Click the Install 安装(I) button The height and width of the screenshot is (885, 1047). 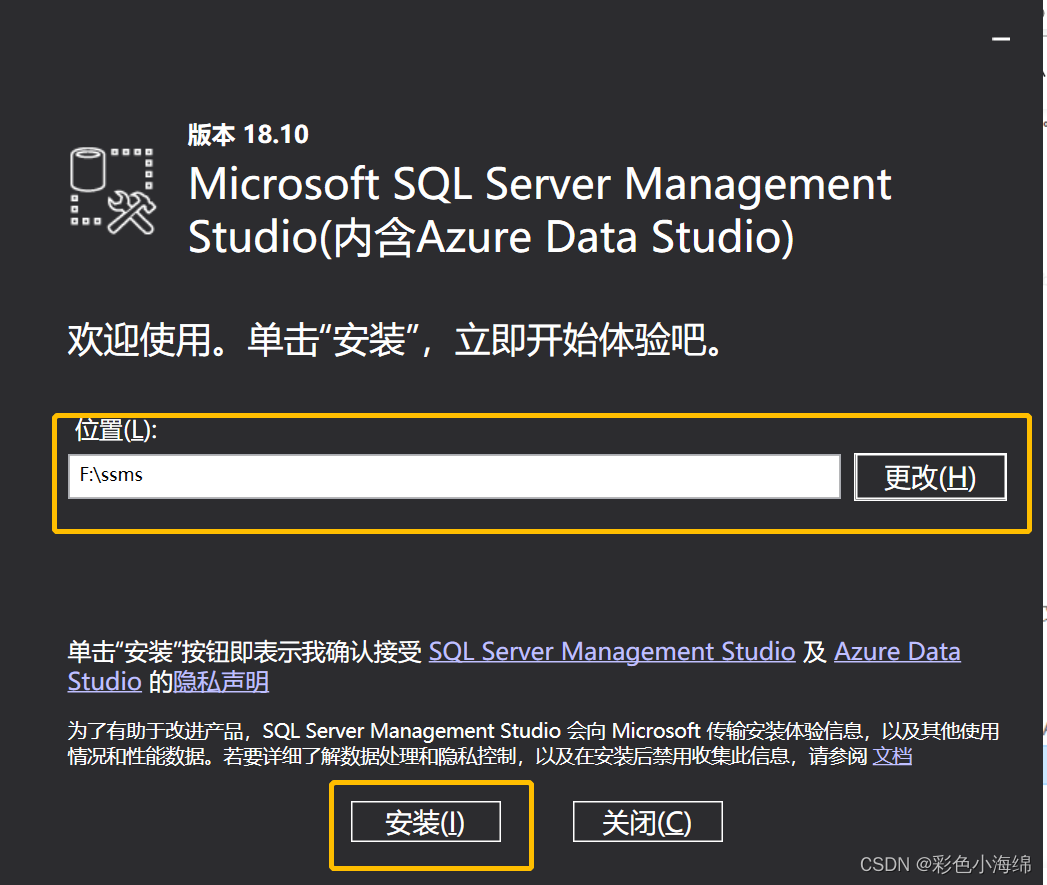(x=425, y=822)
